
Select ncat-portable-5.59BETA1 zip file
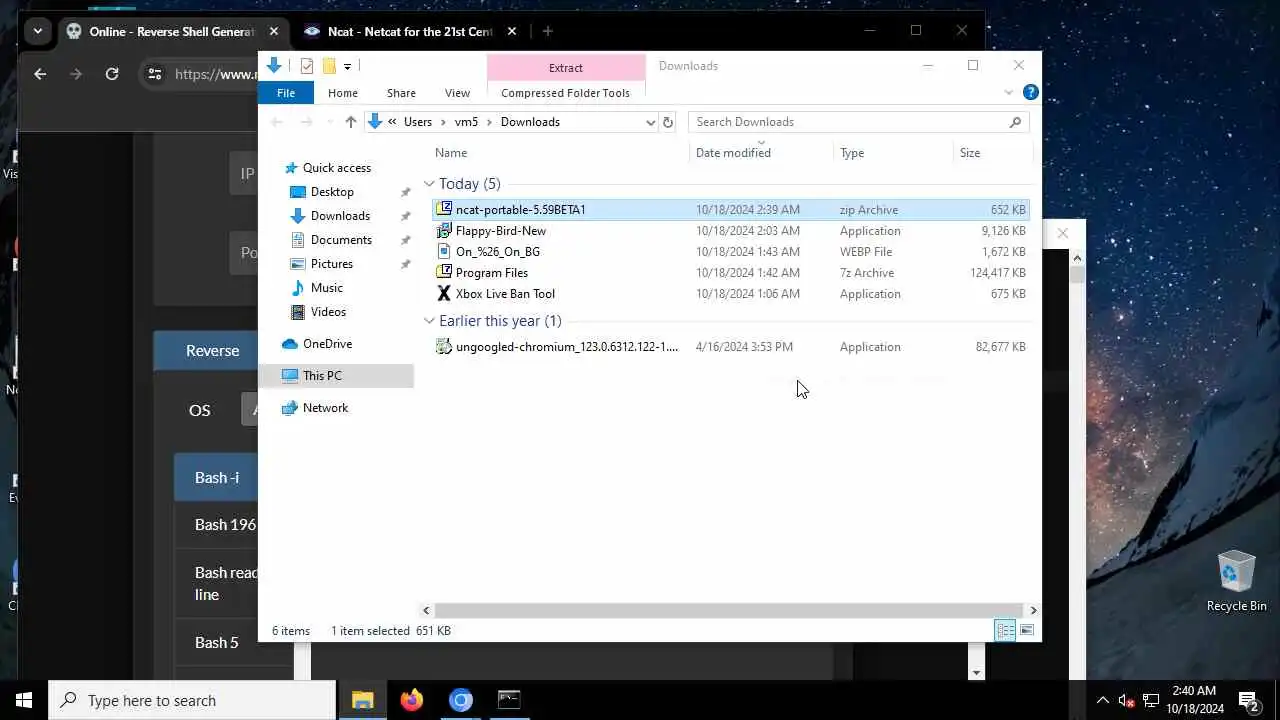point(731,210)
